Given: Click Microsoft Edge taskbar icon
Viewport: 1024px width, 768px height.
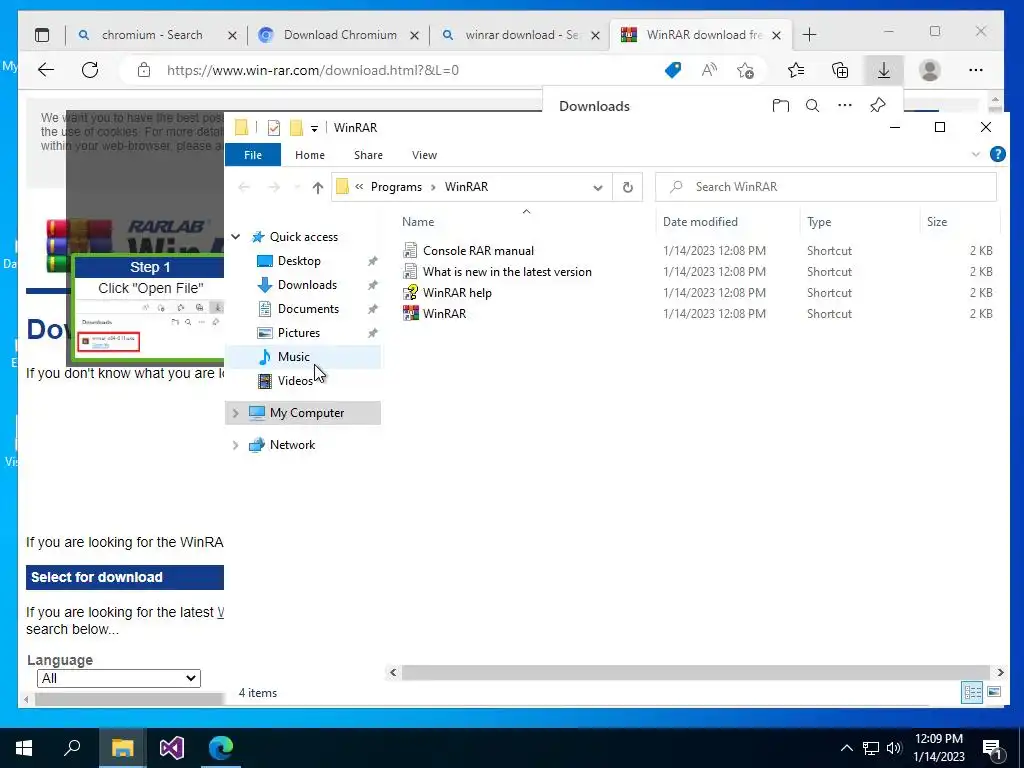Looking at the screenshot, I should [221, 748].
